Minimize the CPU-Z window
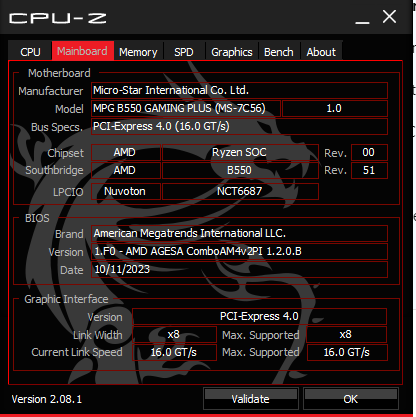Image resolution: width=416 pixels, height=417 pixels. pyautogui.click(x=362, y=18)
